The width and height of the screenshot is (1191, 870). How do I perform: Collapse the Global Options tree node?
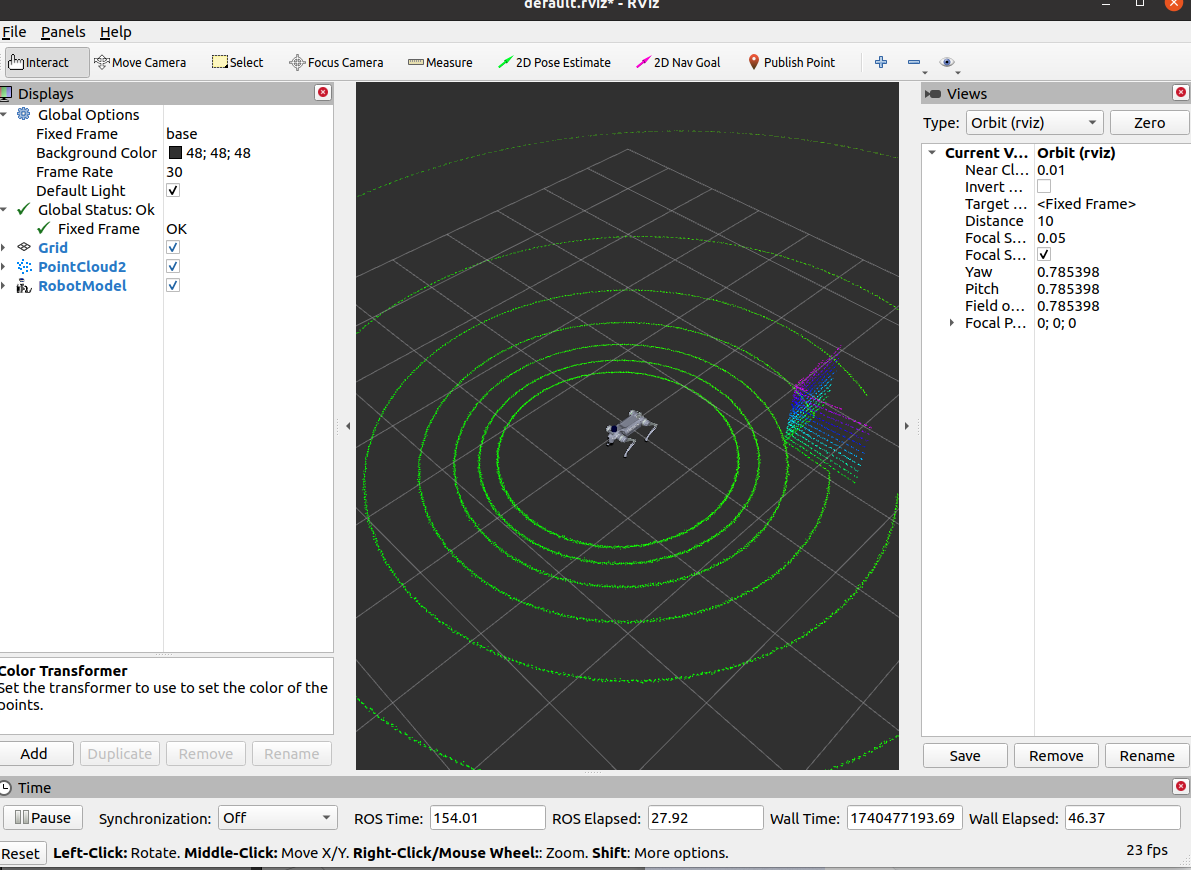[x=5, y=114]
